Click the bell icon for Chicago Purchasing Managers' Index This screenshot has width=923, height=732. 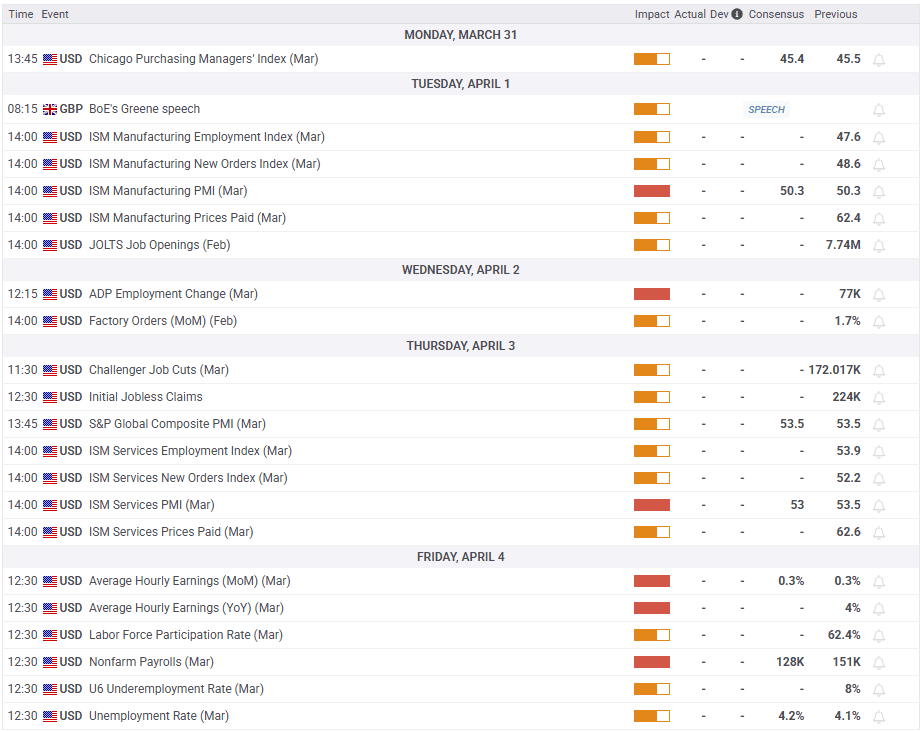tap(879, 60)
